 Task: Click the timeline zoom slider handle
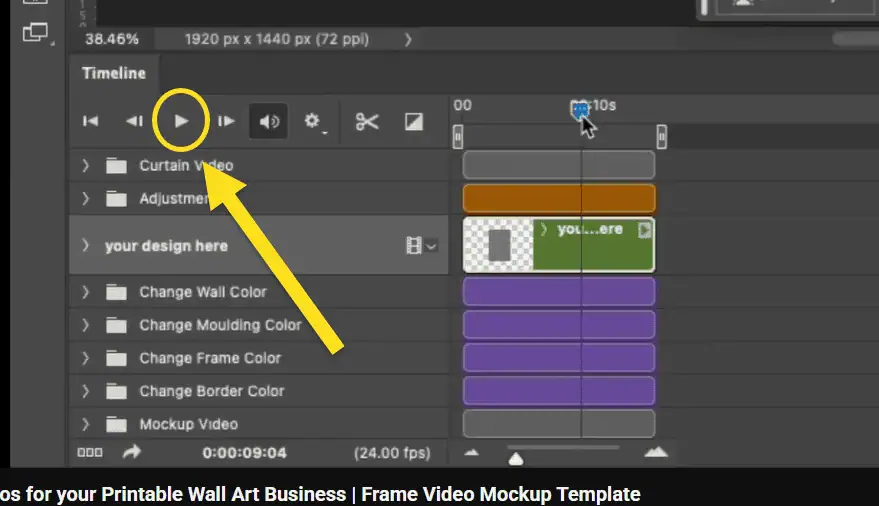516,458
